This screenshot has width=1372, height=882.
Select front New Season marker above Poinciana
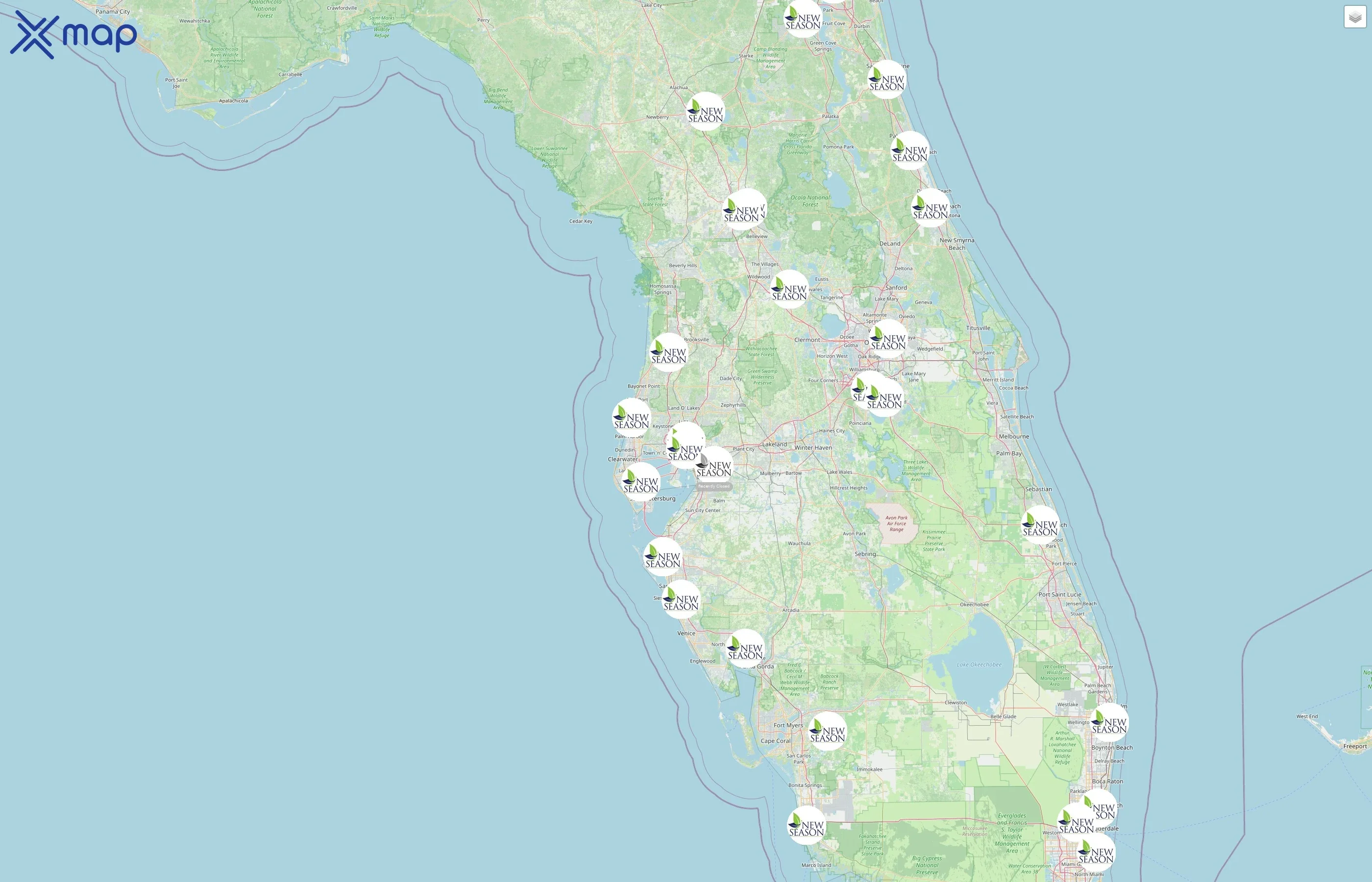884,398
